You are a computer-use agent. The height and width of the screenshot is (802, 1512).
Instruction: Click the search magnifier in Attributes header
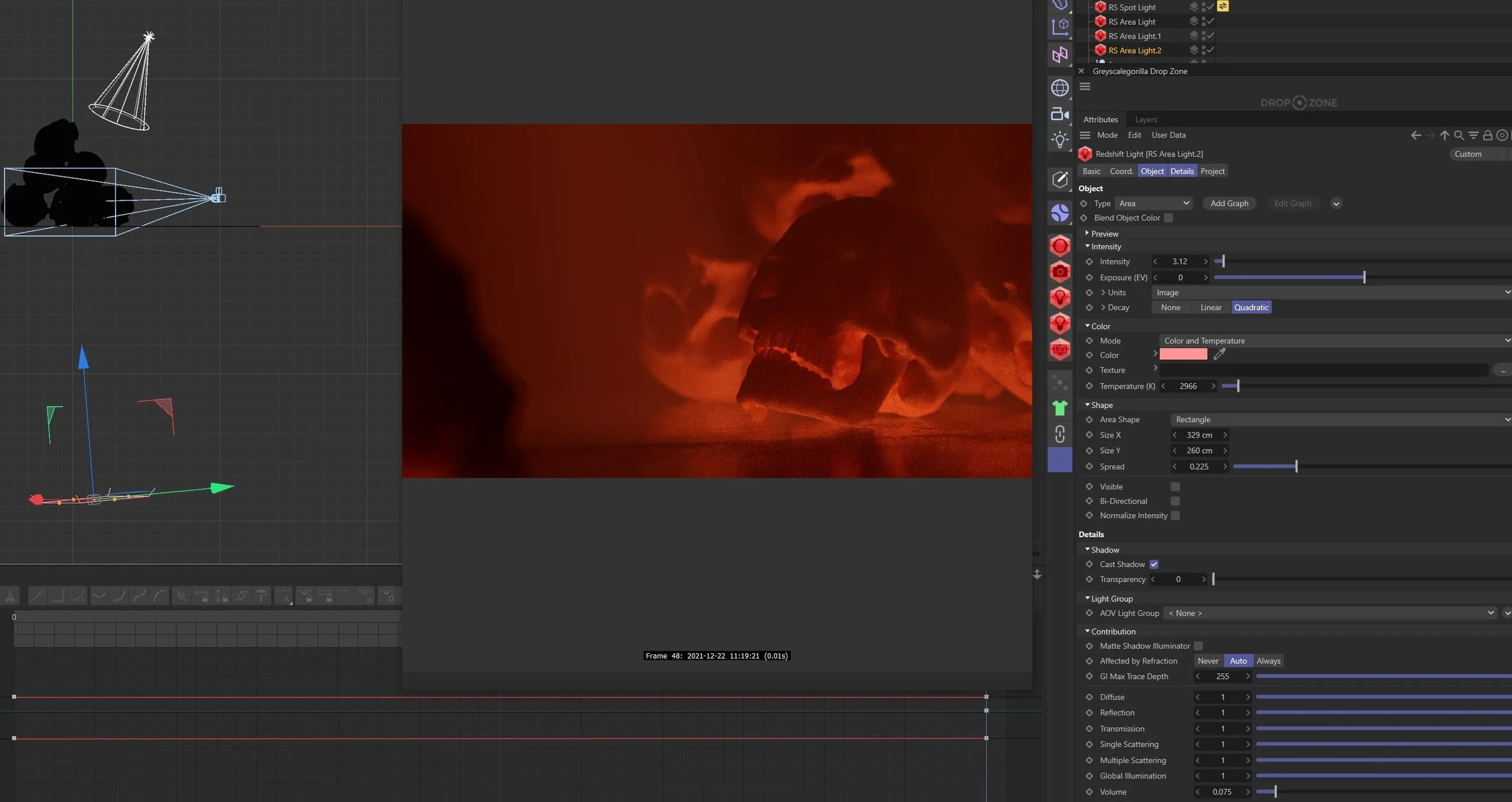[1459, 135]
